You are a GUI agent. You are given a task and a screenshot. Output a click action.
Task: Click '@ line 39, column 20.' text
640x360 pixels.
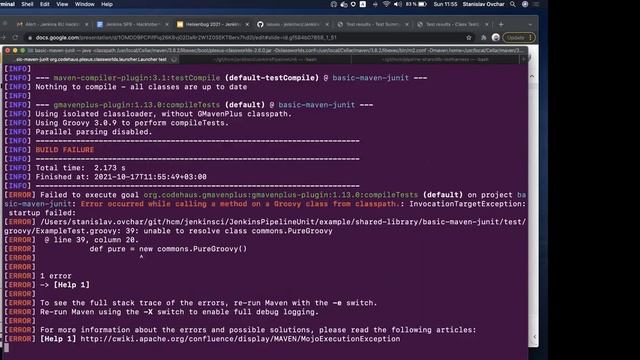pyautogui.click(x=91, y=240)
